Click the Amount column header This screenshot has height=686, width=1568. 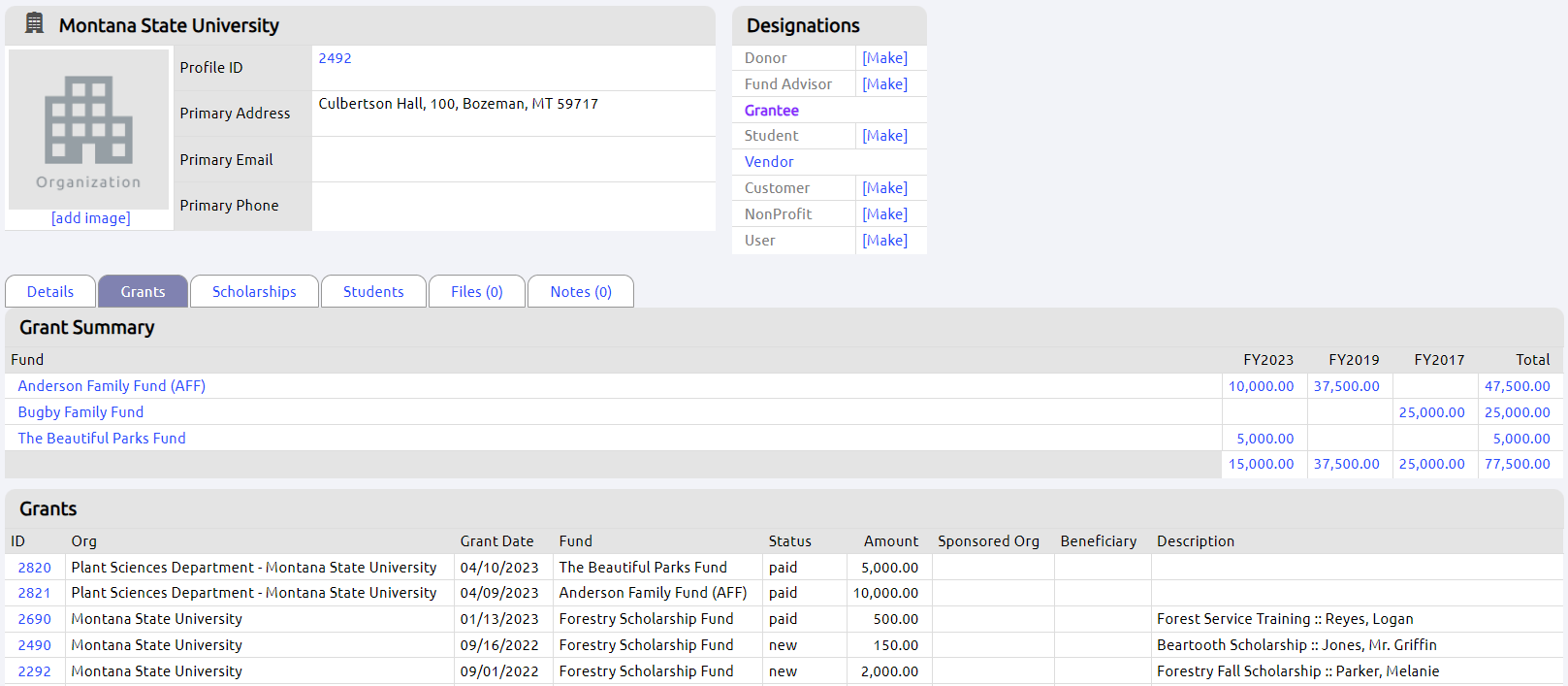coord(891,541)
